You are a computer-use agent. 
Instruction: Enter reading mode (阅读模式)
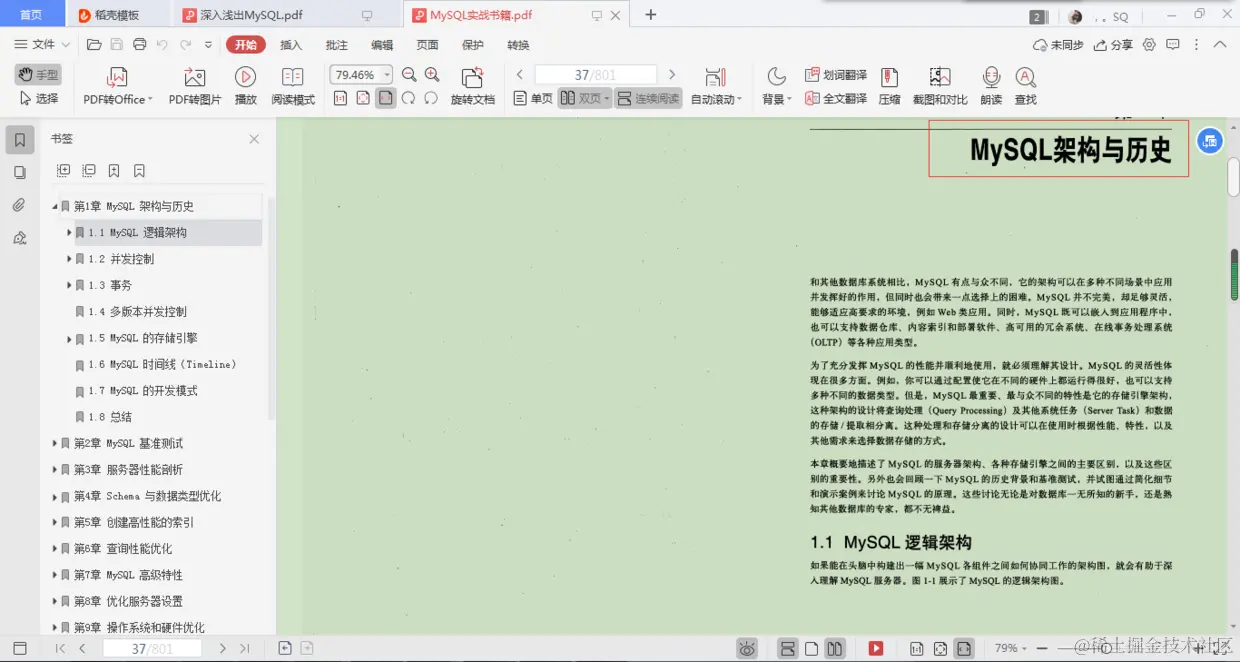(293, 86)
